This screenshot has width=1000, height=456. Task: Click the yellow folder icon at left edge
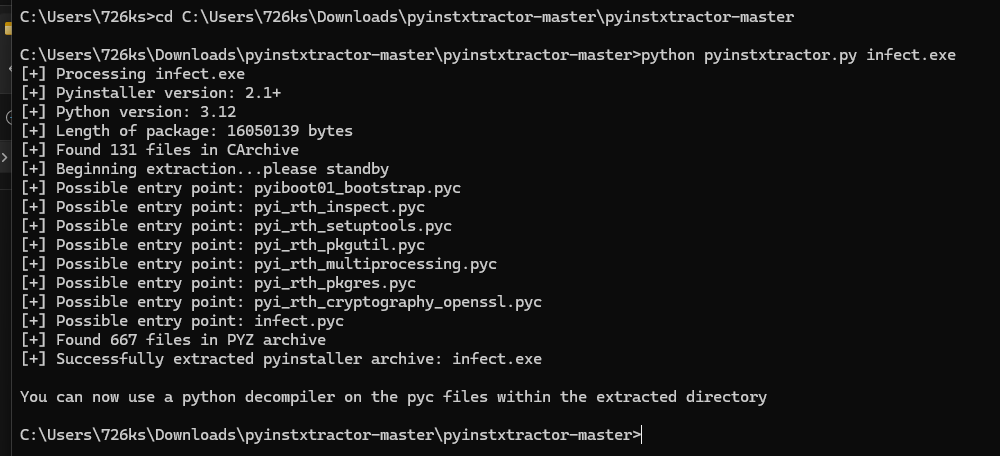click(x=8, y=27)
